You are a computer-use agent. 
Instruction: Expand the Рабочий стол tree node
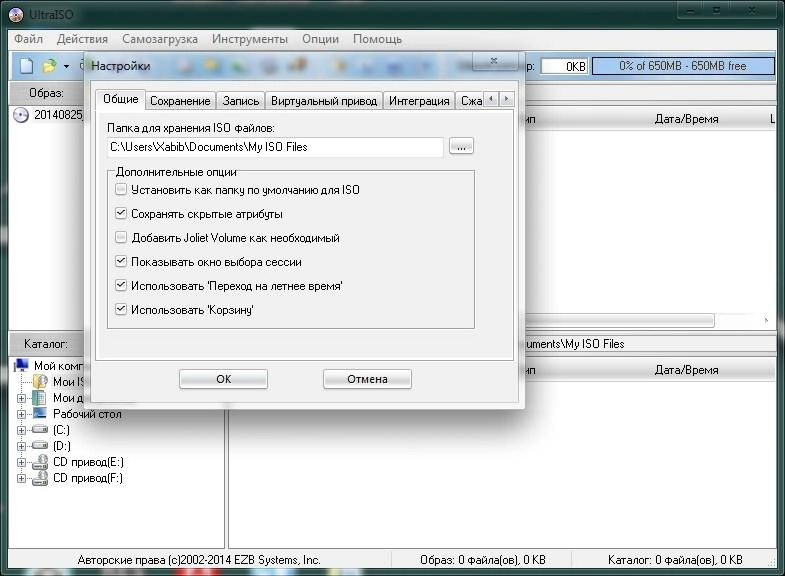coord(21,414)
